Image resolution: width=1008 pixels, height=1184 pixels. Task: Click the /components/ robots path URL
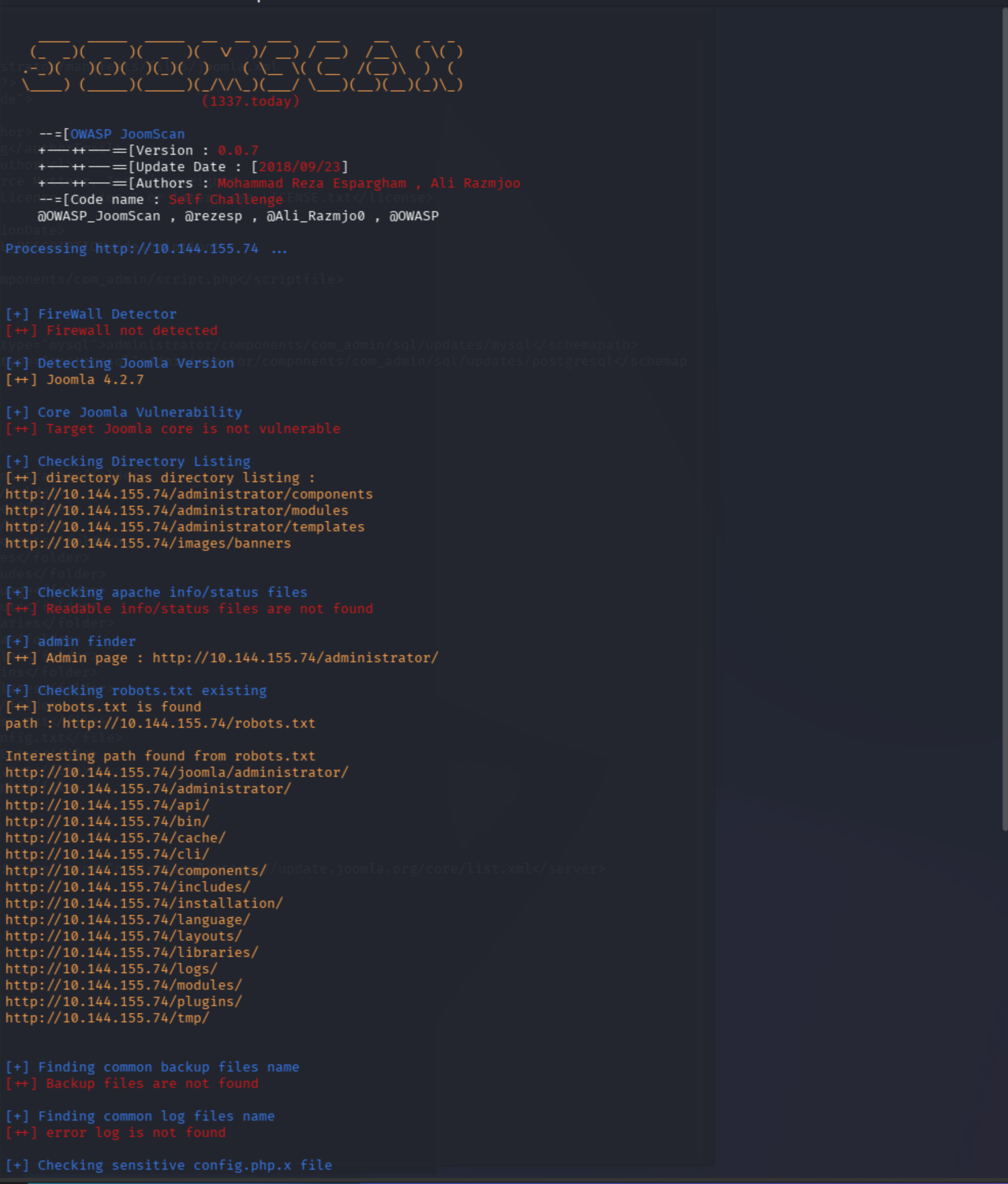pos(136,870)
